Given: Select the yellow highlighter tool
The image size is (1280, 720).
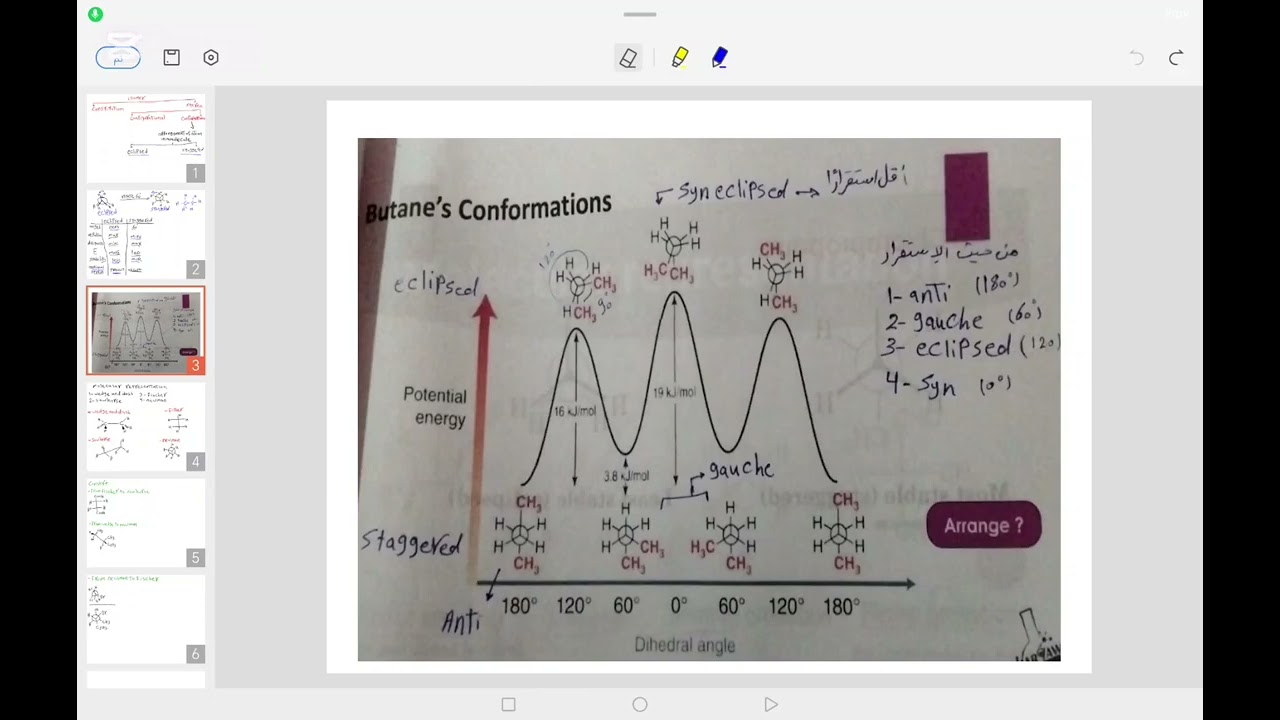Looking at the screenshot, I should tap(680, 58).
